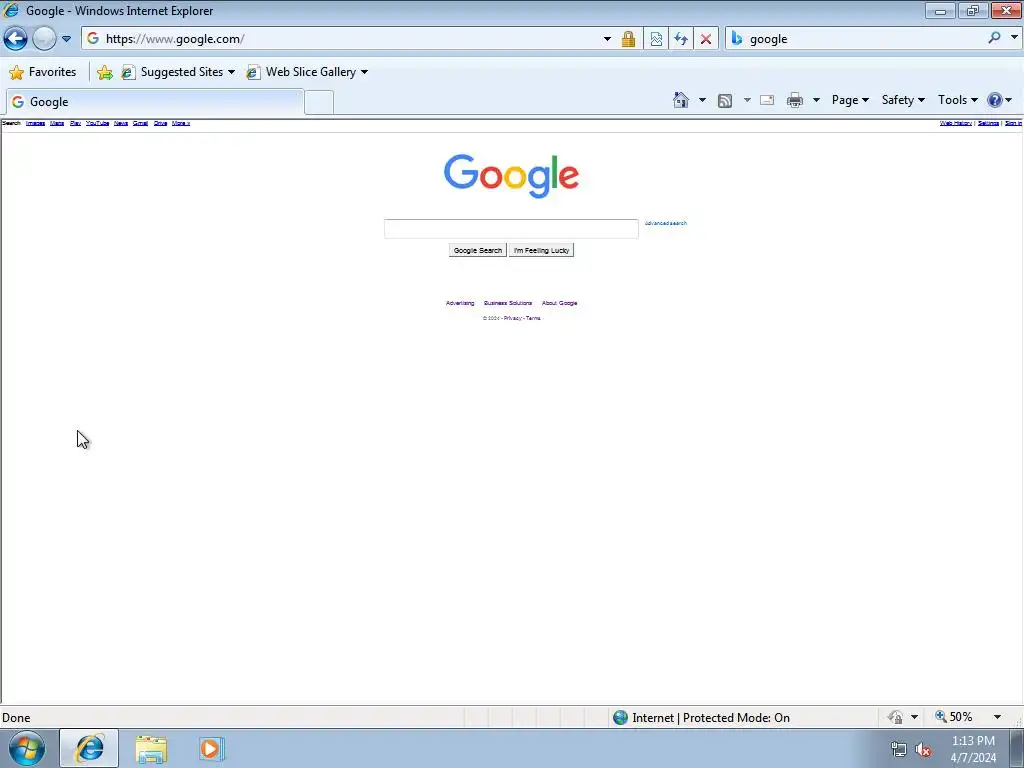
Task: Click the Print icon
Action: [795, 100]
